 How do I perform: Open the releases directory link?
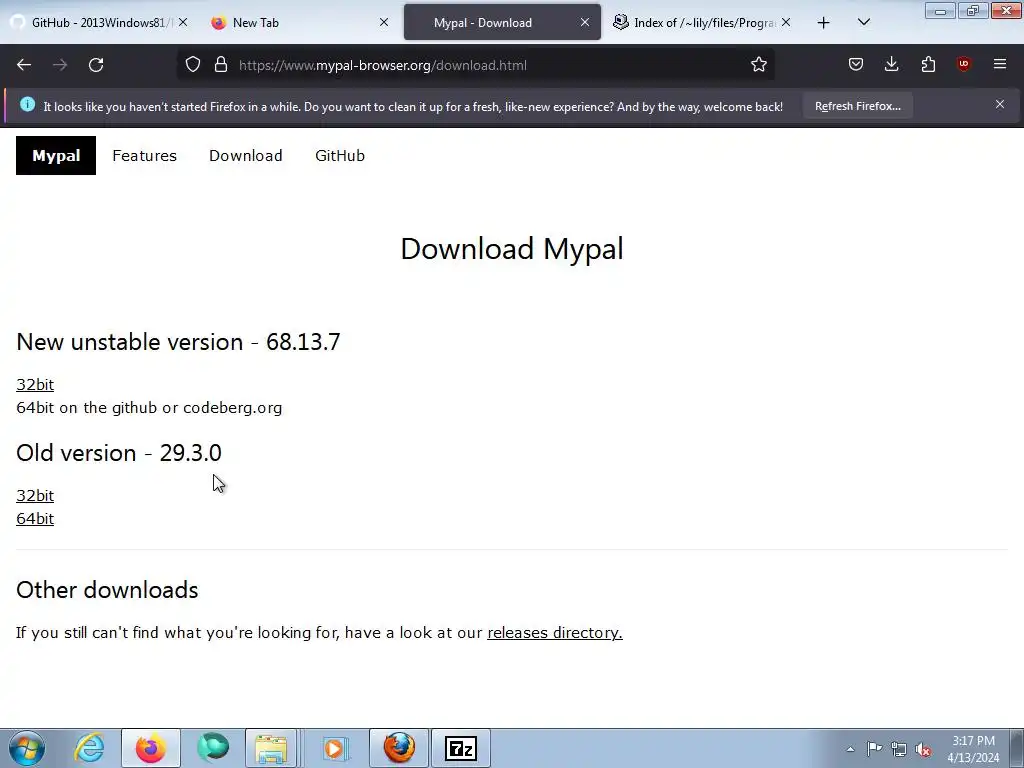click(554, 633)
